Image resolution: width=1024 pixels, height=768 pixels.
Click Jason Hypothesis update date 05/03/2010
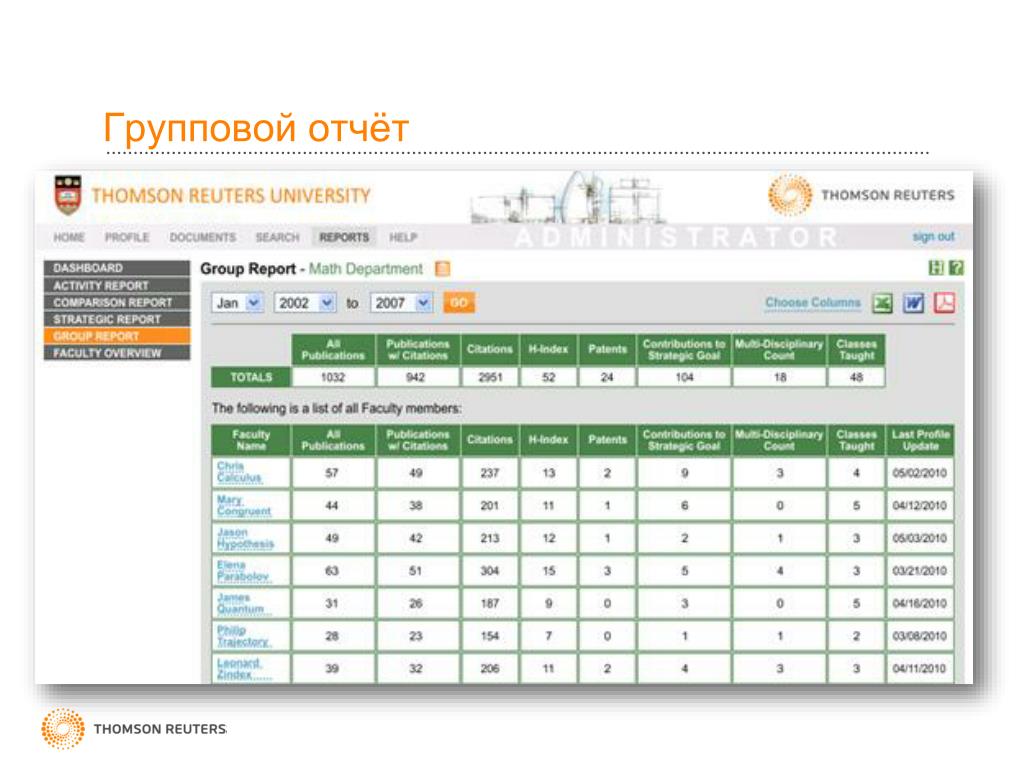[920, 537]
